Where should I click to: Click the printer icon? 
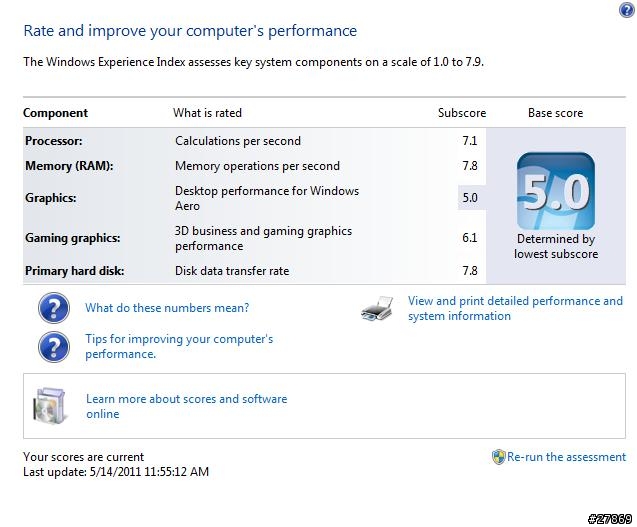coord(377,308)
